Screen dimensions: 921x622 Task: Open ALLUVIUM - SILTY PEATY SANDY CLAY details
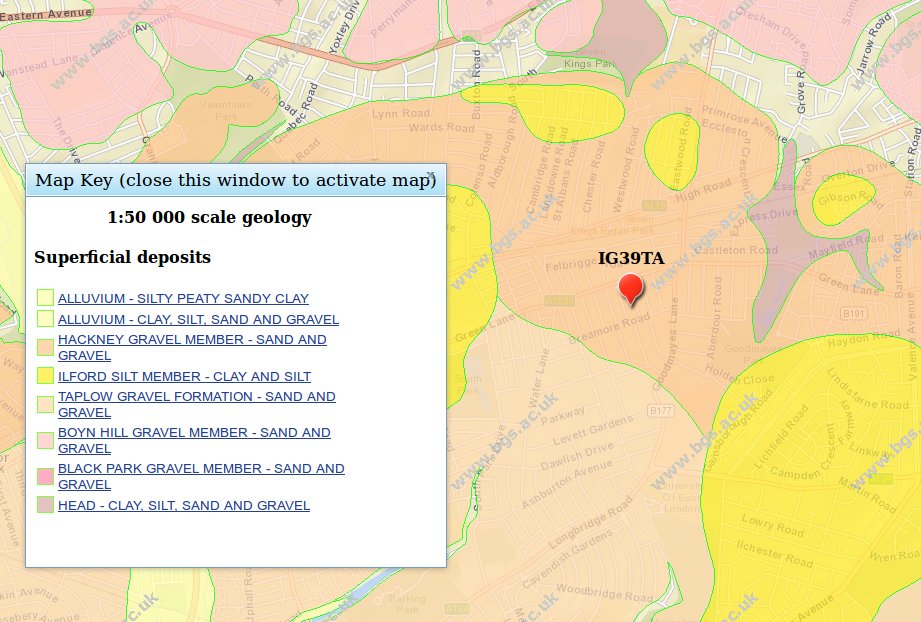pyautogui.click(x=184, y=298)
